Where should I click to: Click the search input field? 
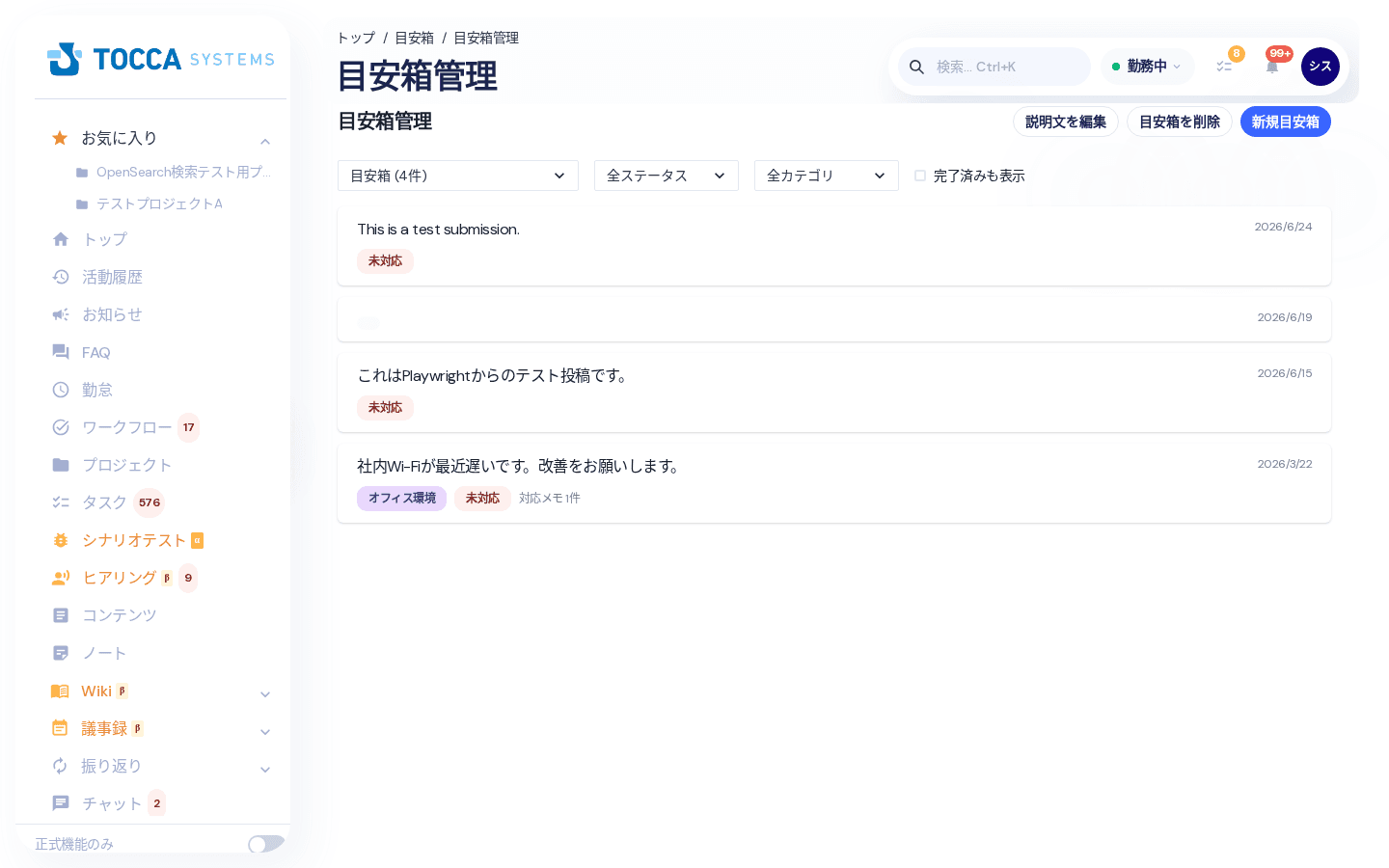994,67
